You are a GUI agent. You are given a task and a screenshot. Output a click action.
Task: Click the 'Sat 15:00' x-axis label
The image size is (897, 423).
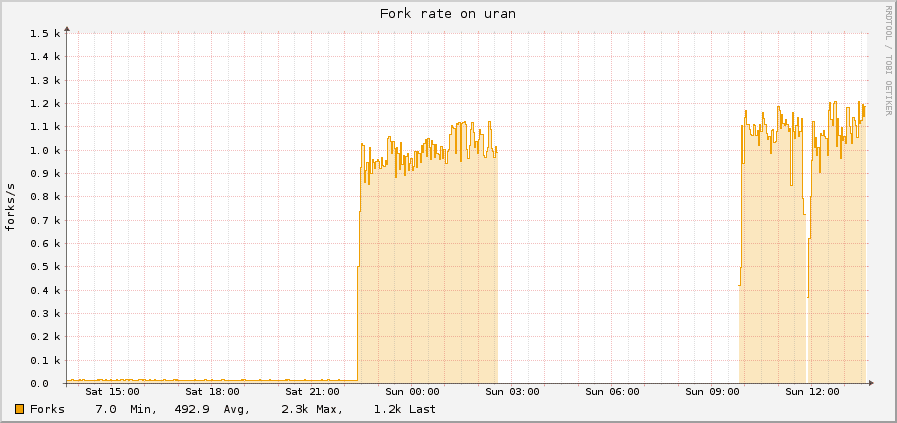(112, 392)
